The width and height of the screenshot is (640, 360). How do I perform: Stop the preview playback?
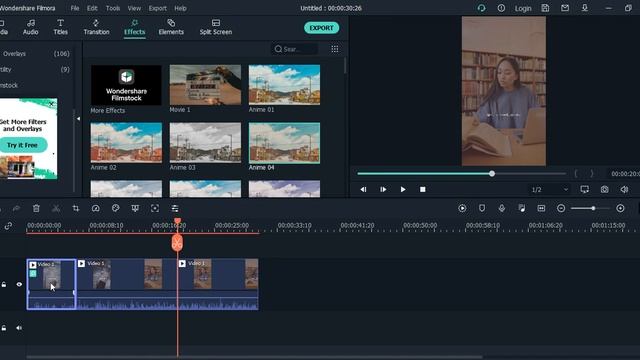[422, 189]
